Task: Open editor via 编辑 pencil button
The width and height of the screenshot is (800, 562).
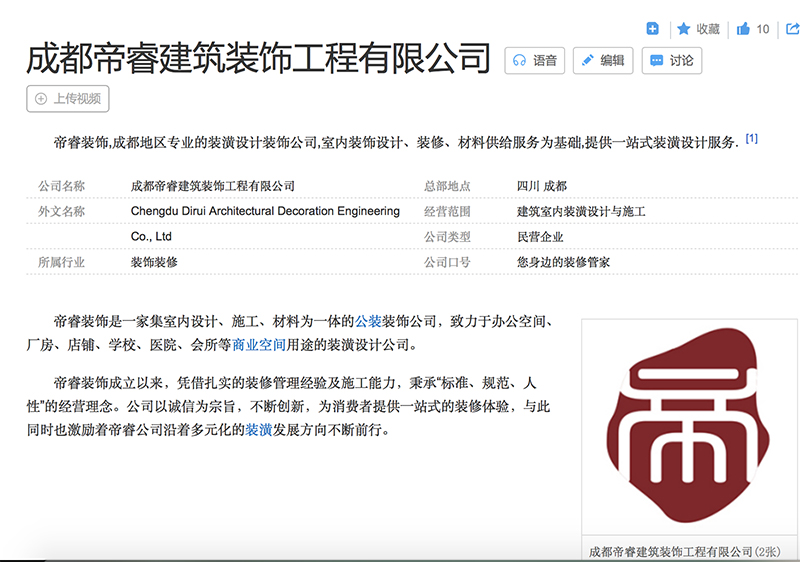Action: 603,60
